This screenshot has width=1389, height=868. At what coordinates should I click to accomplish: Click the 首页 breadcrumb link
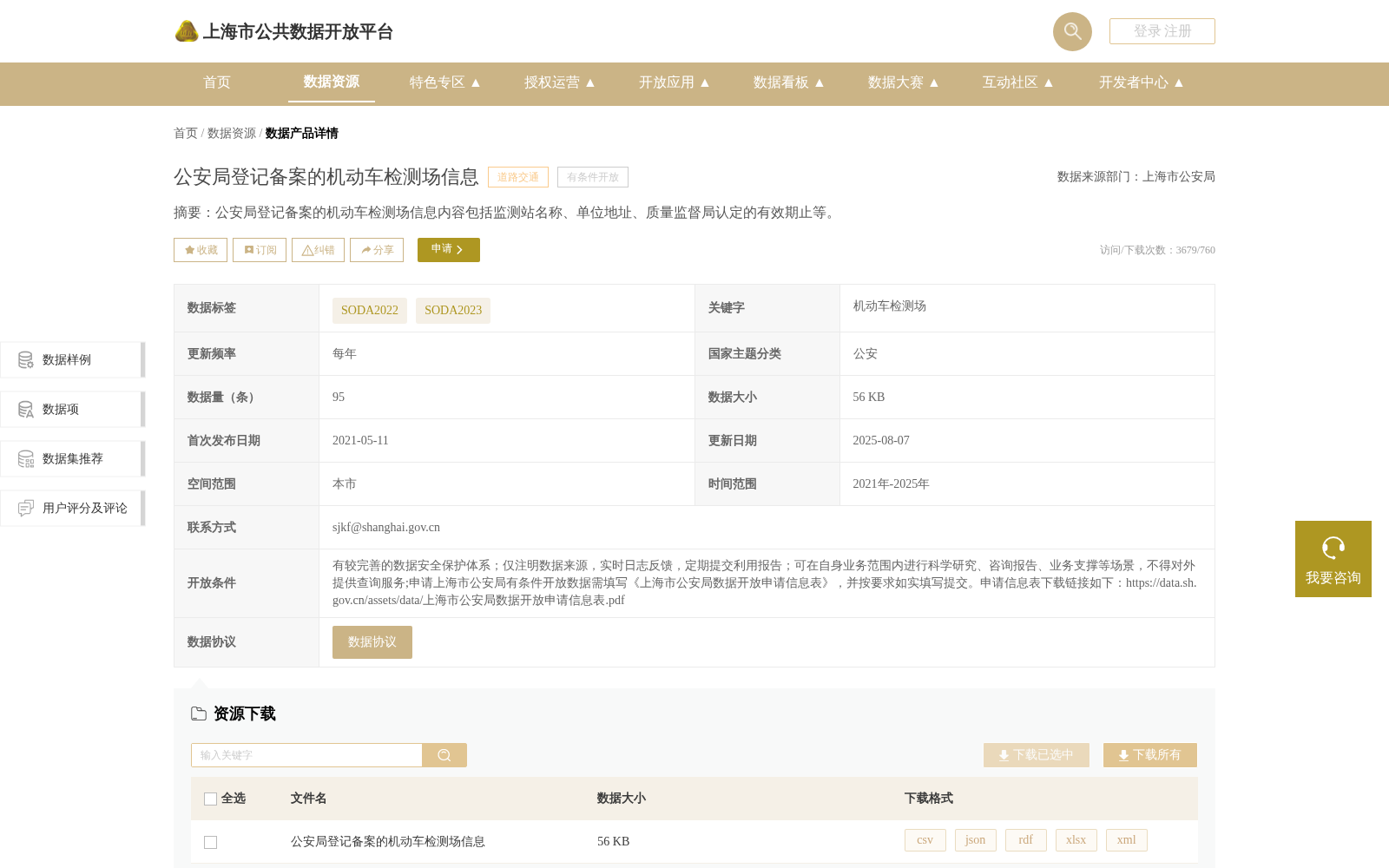(186, 133)
